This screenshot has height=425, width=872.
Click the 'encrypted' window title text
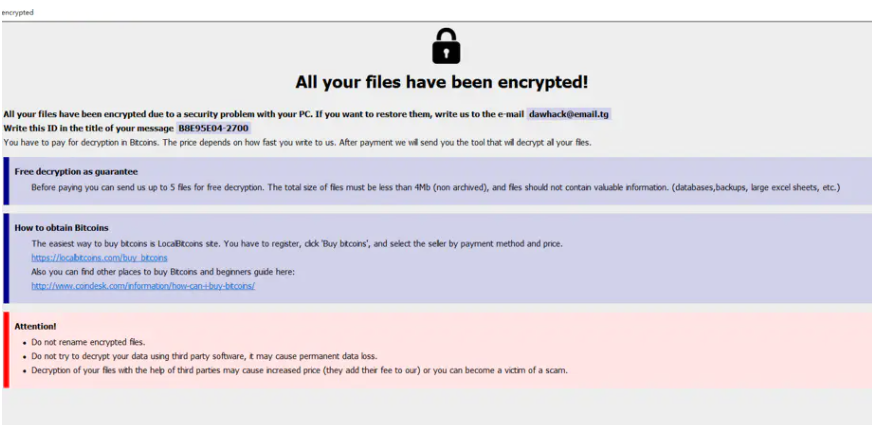pos(17,12)
